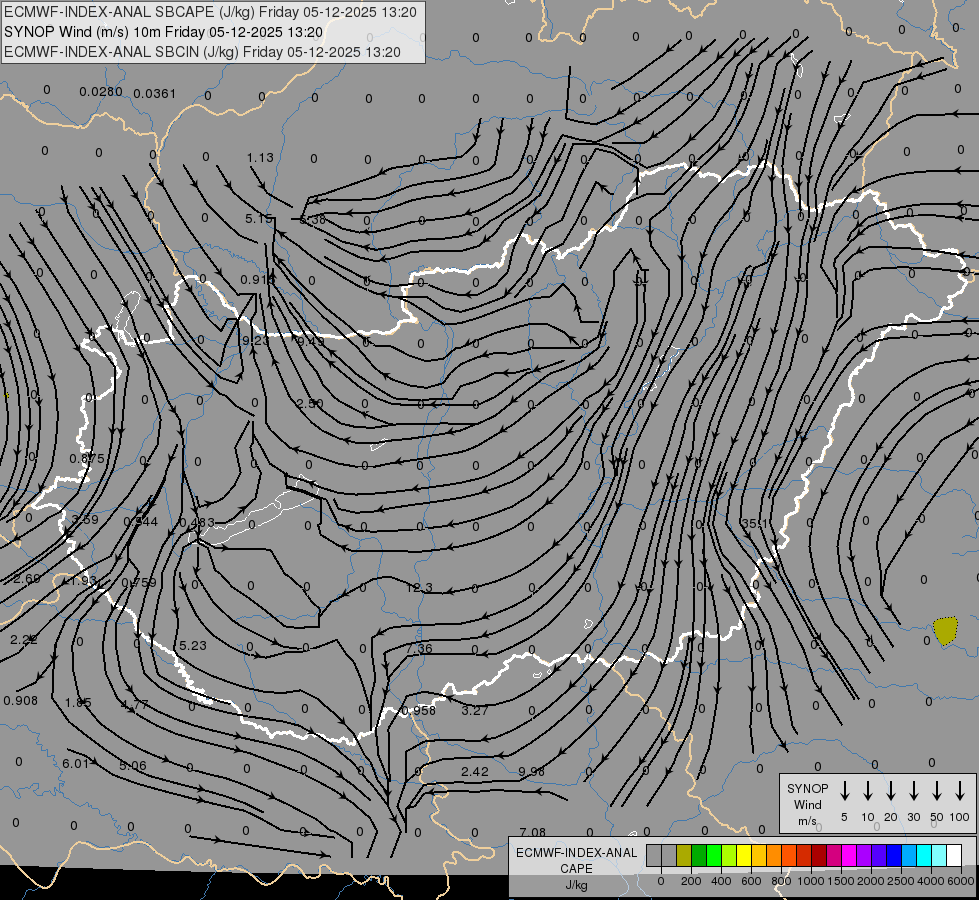979x900 pixels.
Task: Click the SYNOP Wind 10m title line
Action: tap(163, 32)
